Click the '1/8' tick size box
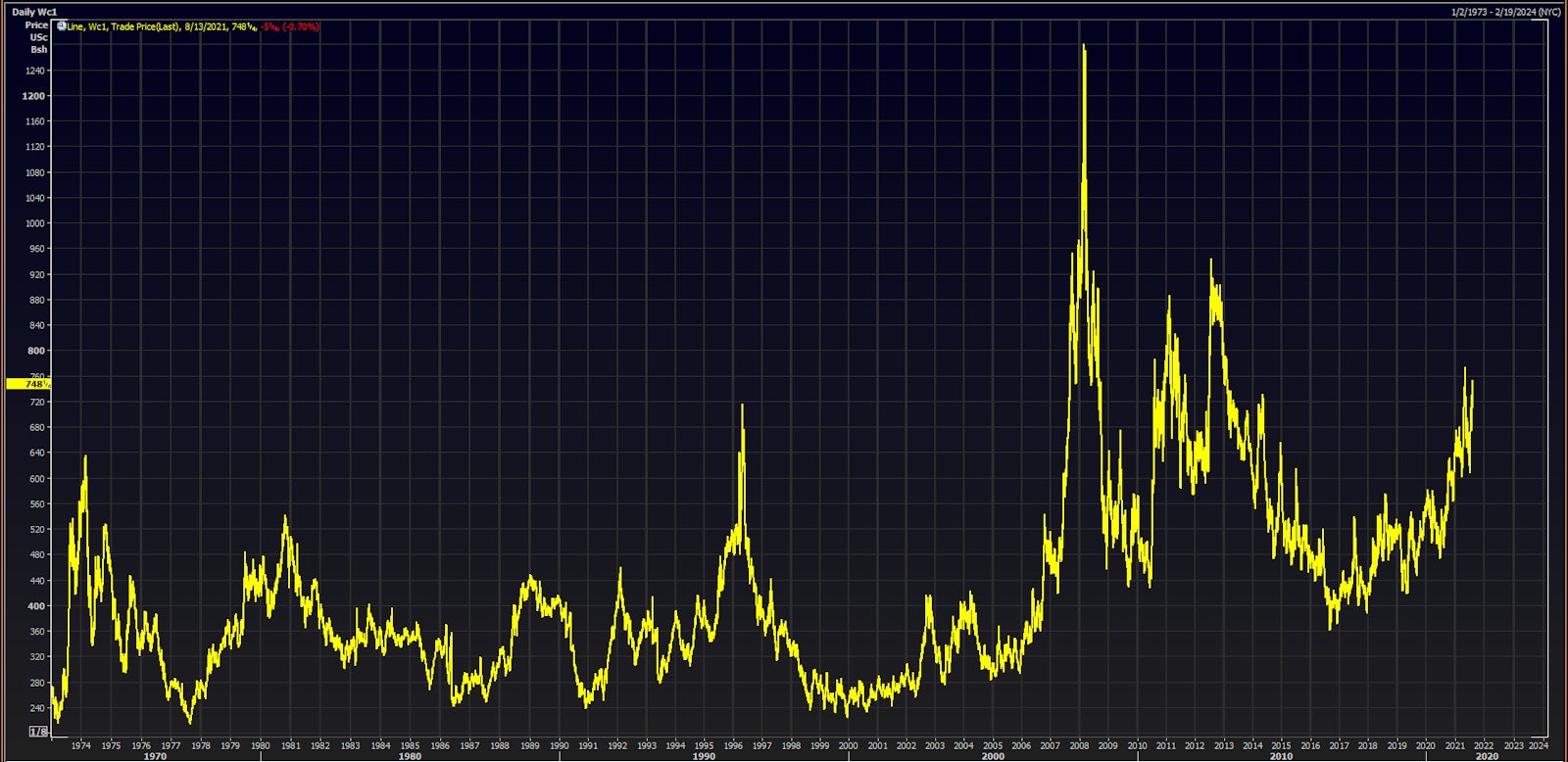 point(38,732)
